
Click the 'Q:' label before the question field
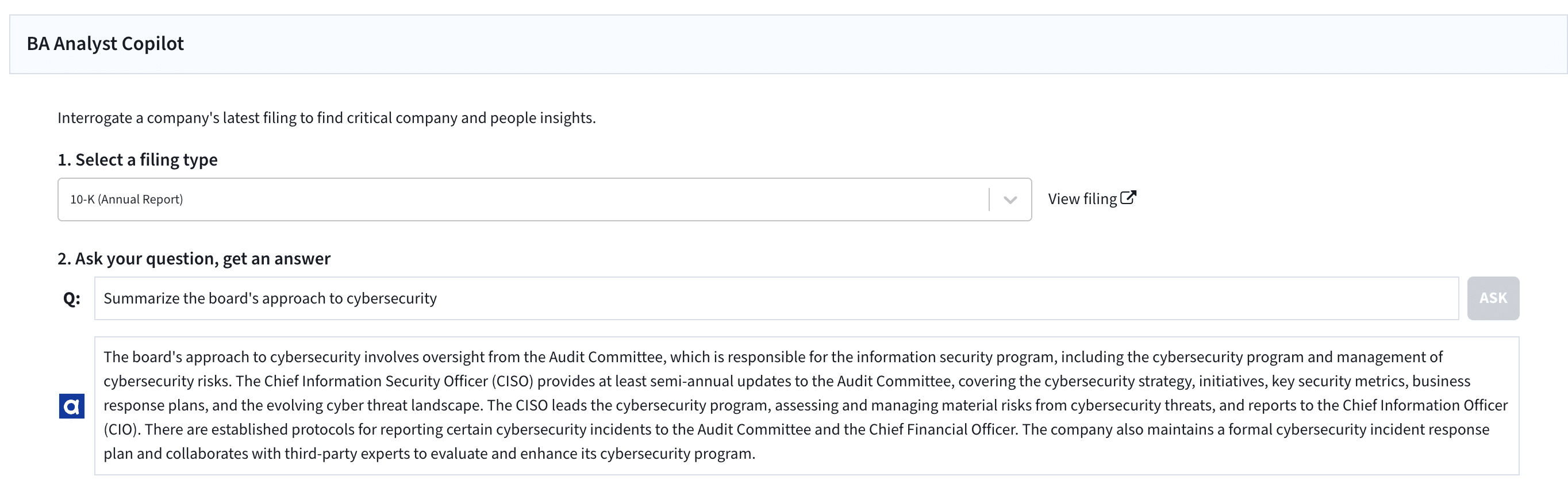click(x=72, y=299)
